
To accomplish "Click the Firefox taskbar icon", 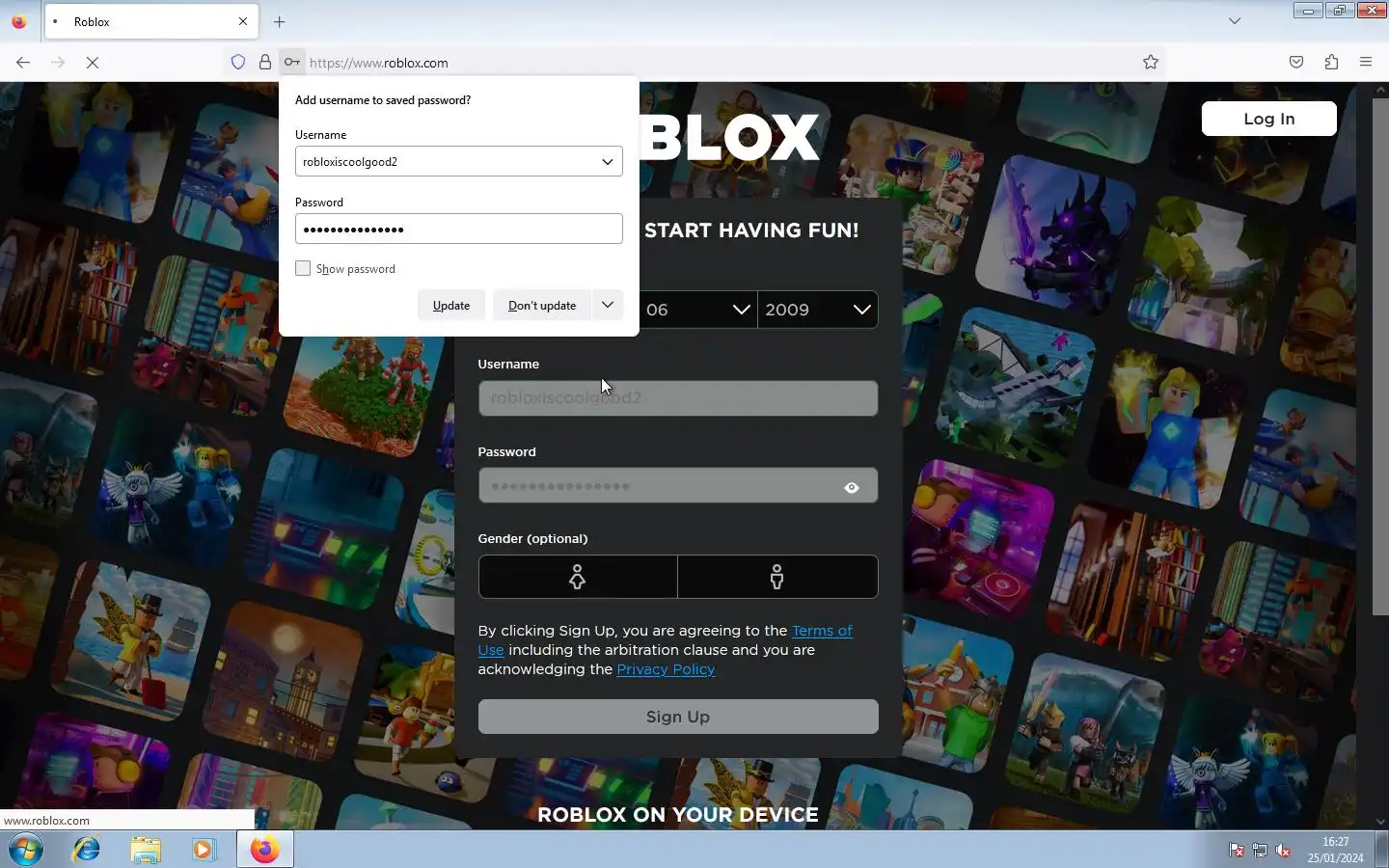I will click(x=264, y=850).
